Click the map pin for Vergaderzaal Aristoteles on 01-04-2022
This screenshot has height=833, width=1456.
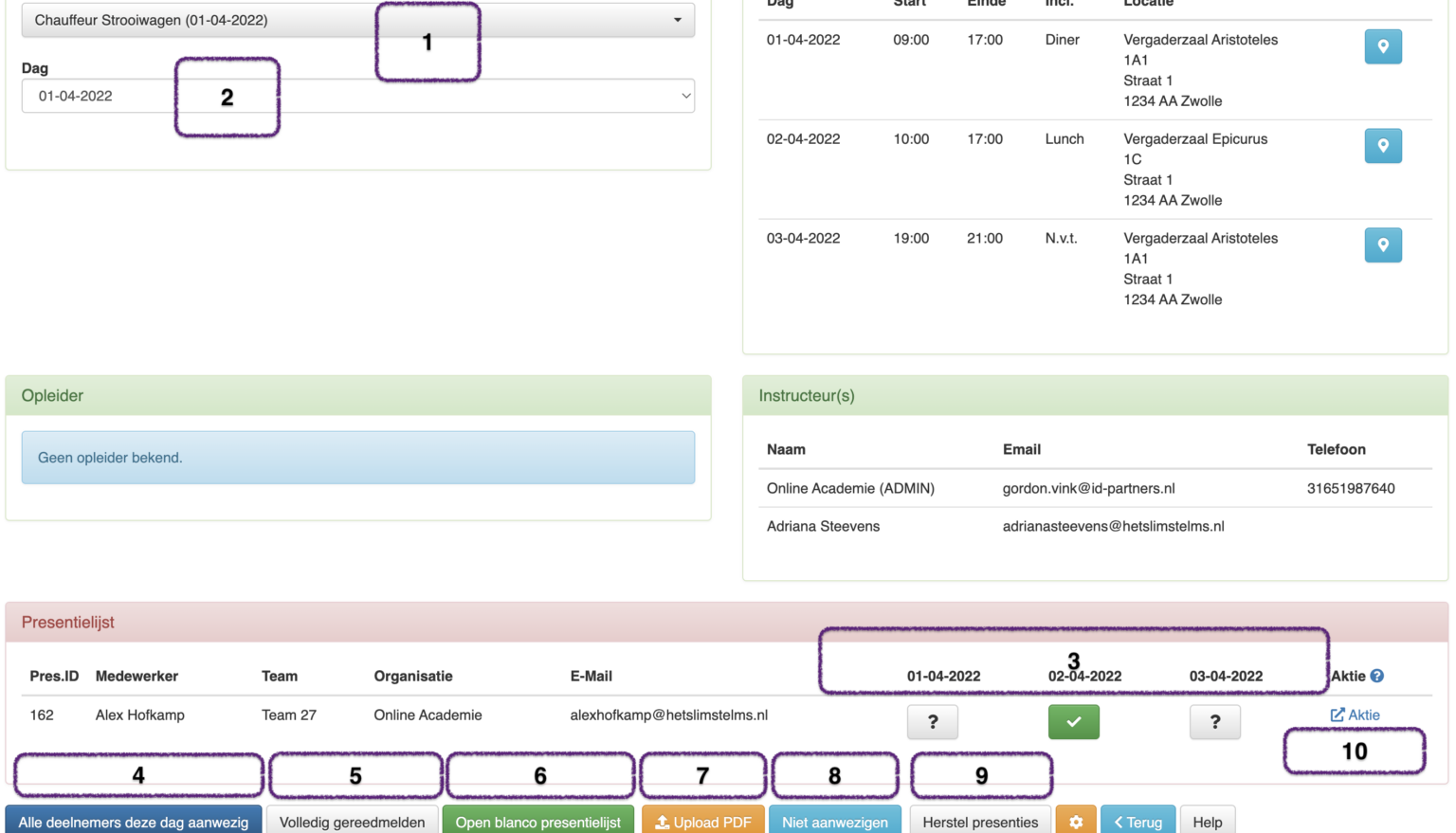[1383, 45]
